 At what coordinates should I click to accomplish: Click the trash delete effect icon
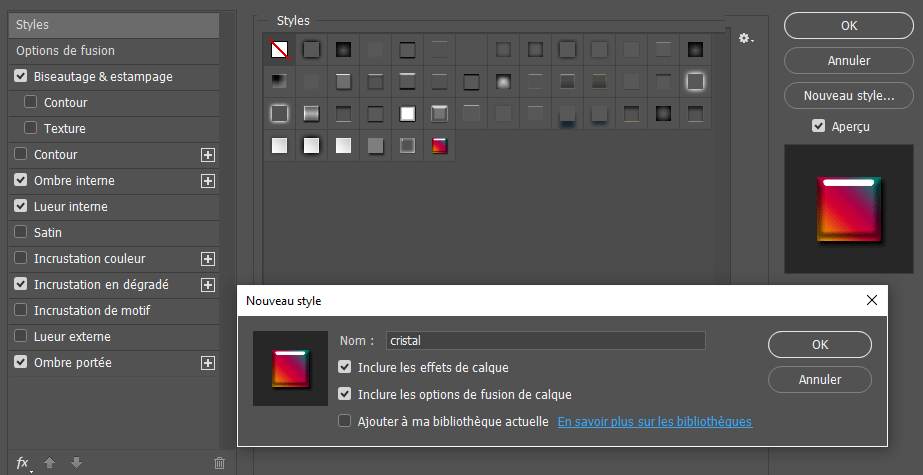(x=220, y=463)
